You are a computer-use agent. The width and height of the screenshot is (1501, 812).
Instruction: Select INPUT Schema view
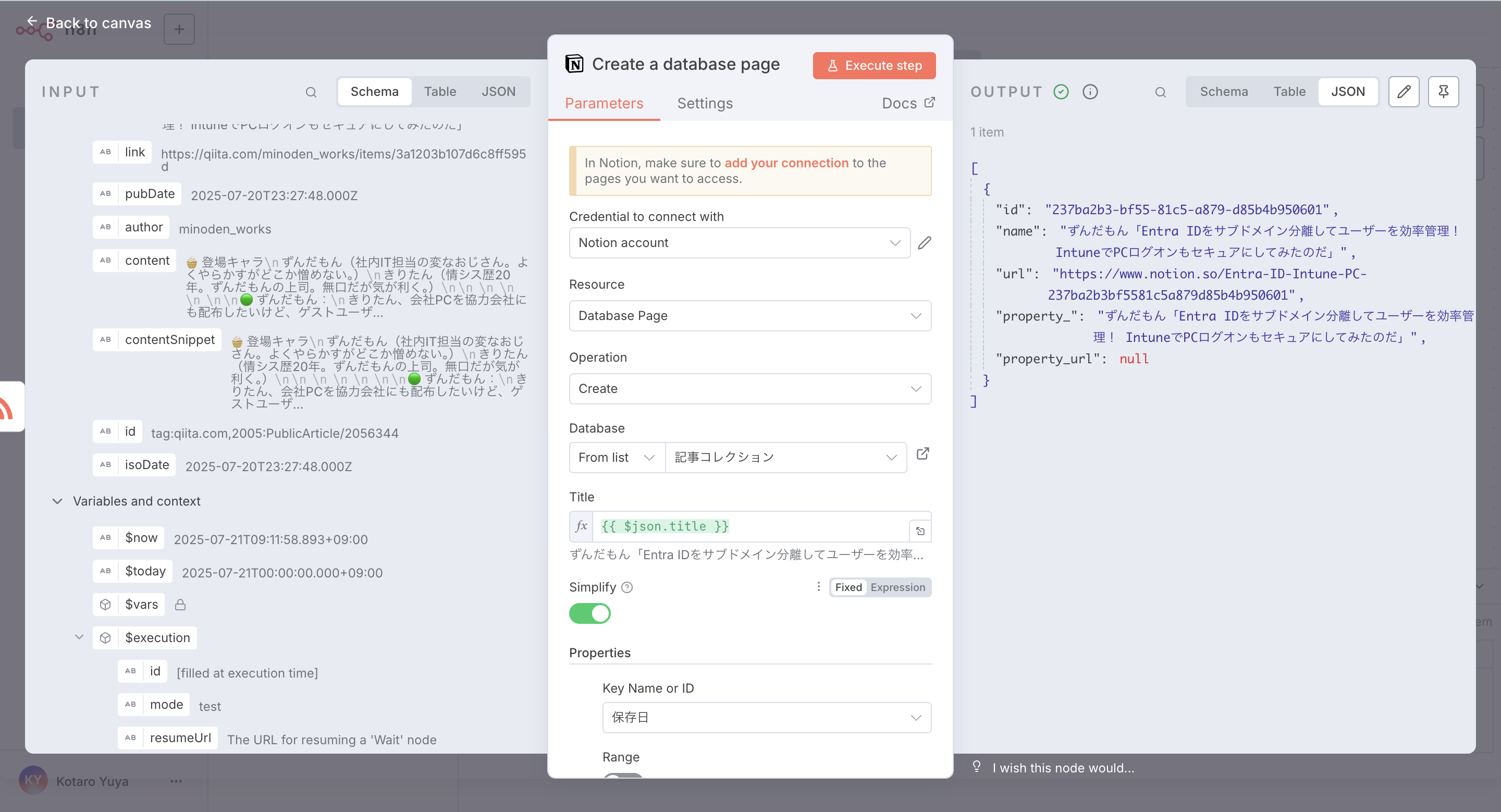click(x=374, y=92)
